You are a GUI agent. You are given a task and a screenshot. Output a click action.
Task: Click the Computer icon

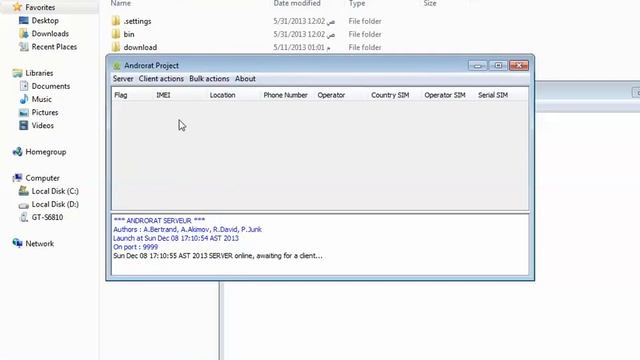pyautogui.click(x=18, y=178)
